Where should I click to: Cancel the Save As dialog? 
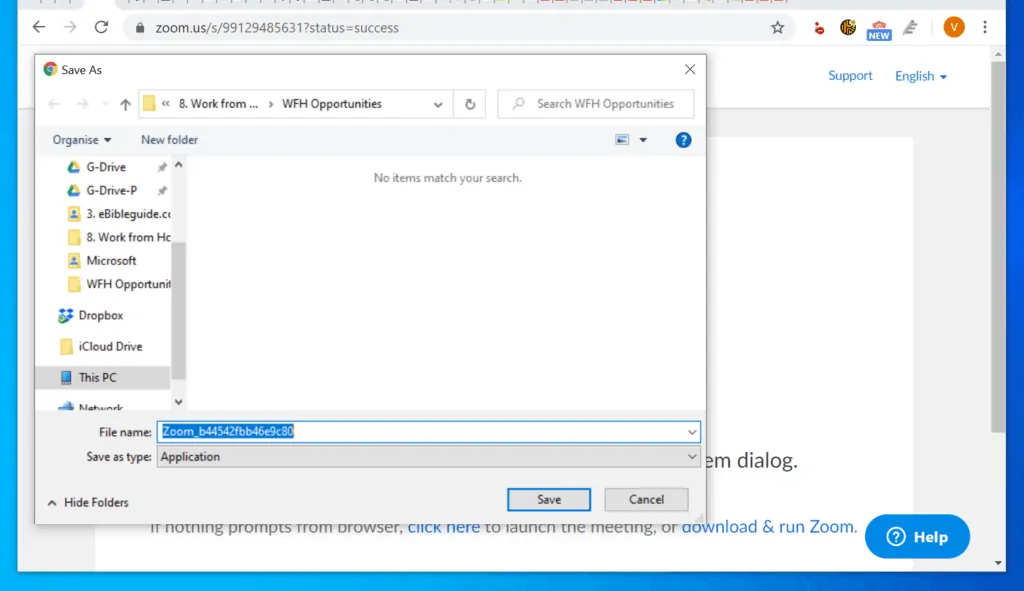(x=646, y=500)
